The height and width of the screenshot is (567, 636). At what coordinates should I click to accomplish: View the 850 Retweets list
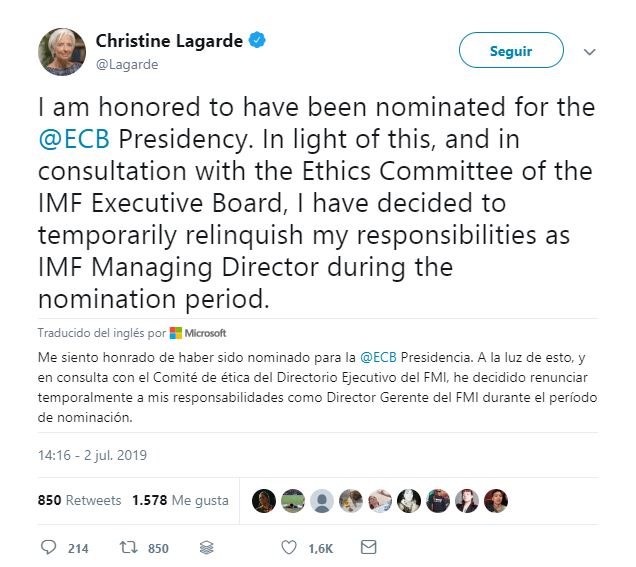(79, 500)
